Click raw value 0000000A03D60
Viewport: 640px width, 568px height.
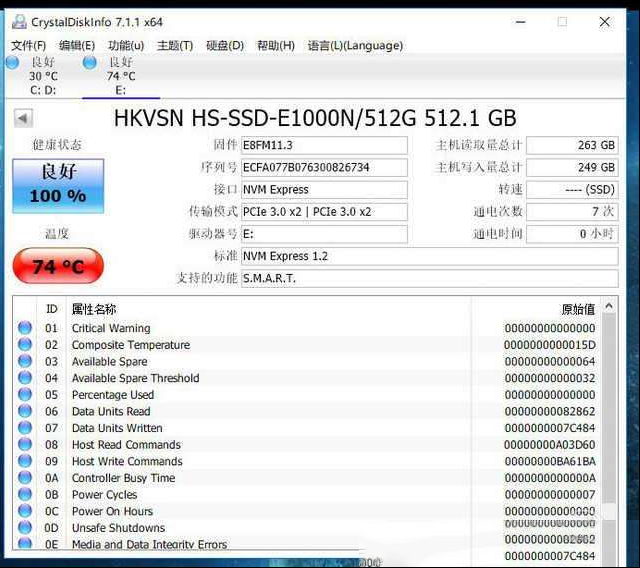(x=549, y=445)
